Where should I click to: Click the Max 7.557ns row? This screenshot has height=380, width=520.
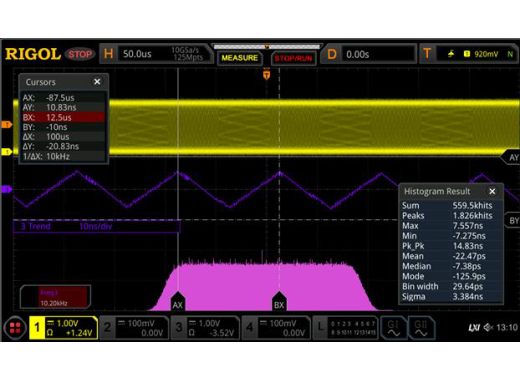tap(451, 226)
